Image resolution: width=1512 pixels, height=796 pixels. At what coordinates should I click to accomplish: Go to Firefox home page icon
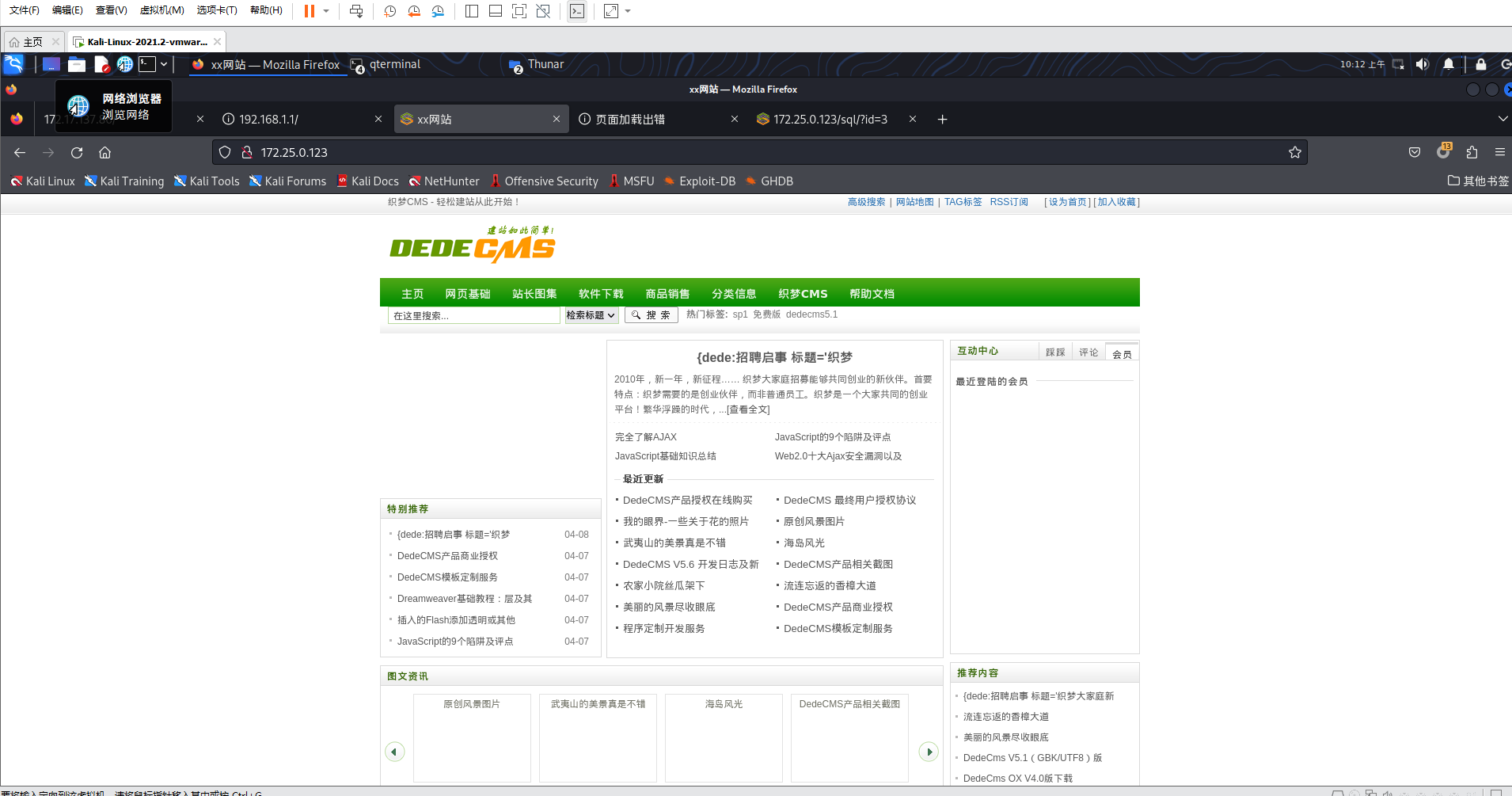pyautogui.click(x=104, y=152)
